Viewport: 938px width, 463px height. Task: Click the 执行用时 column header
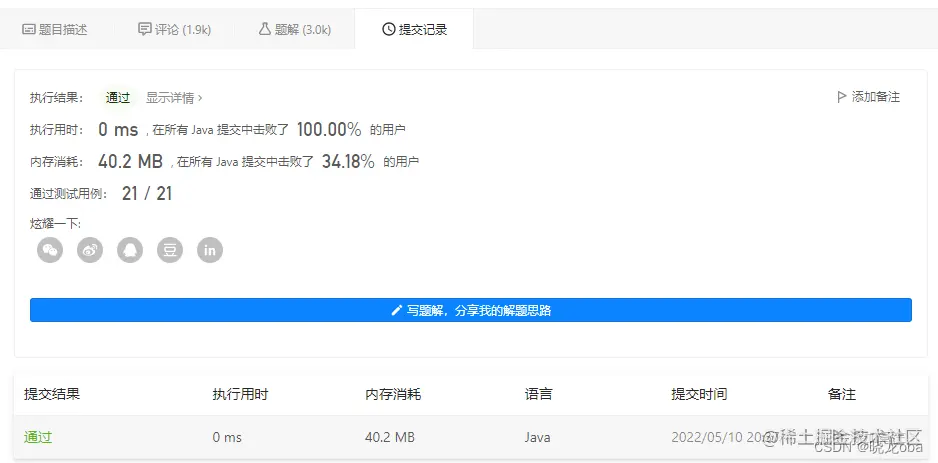click(240, 394)
